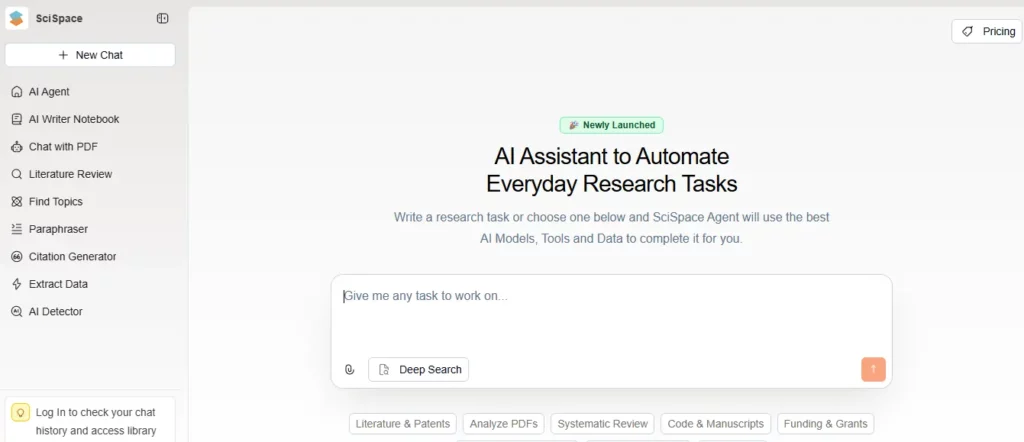Click the SciSpace logo icon
Image resolution: width=1024 pixels, height=442 pixels.
[17, 18]
